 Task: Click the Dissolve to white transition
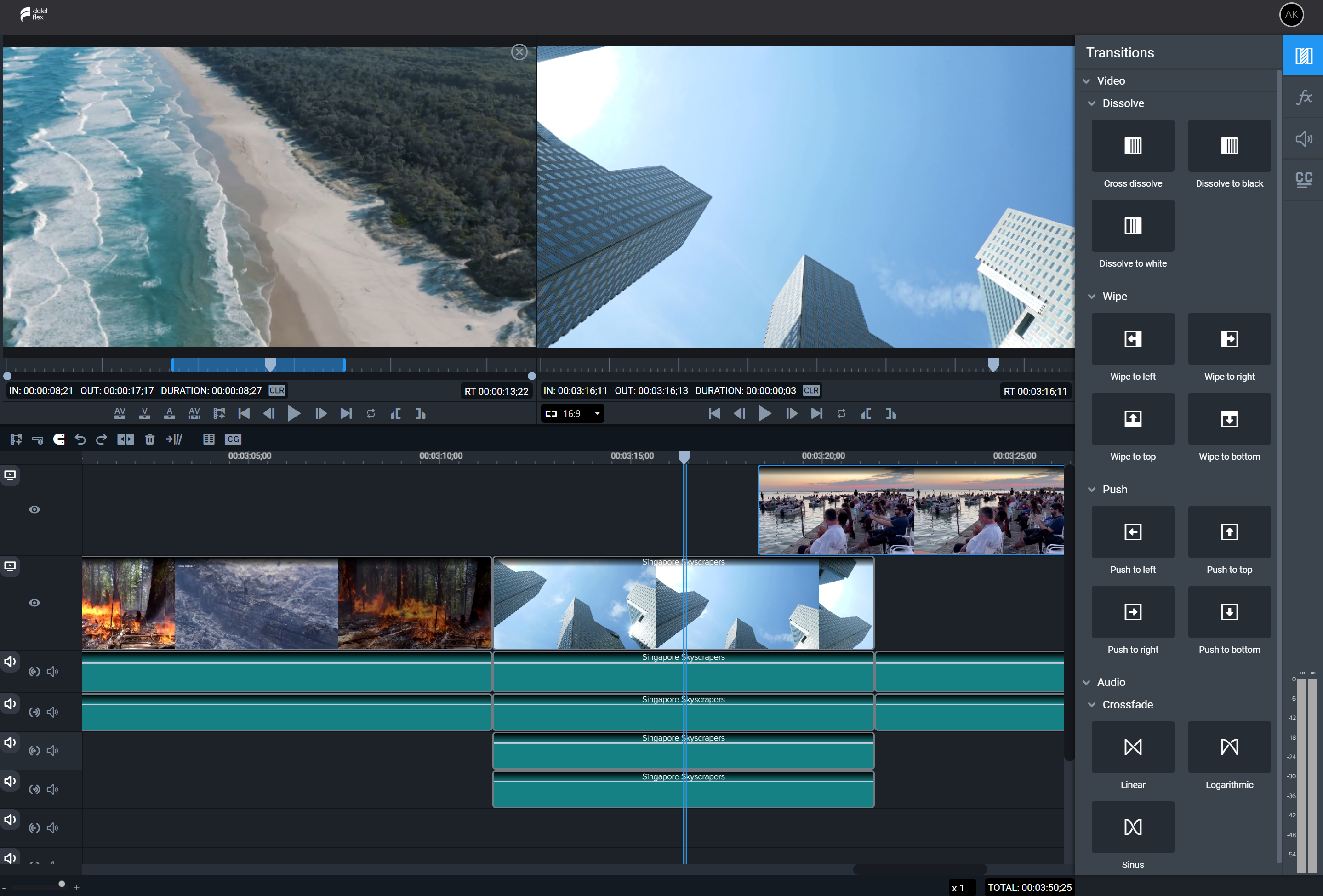(x=1132, y=226)
